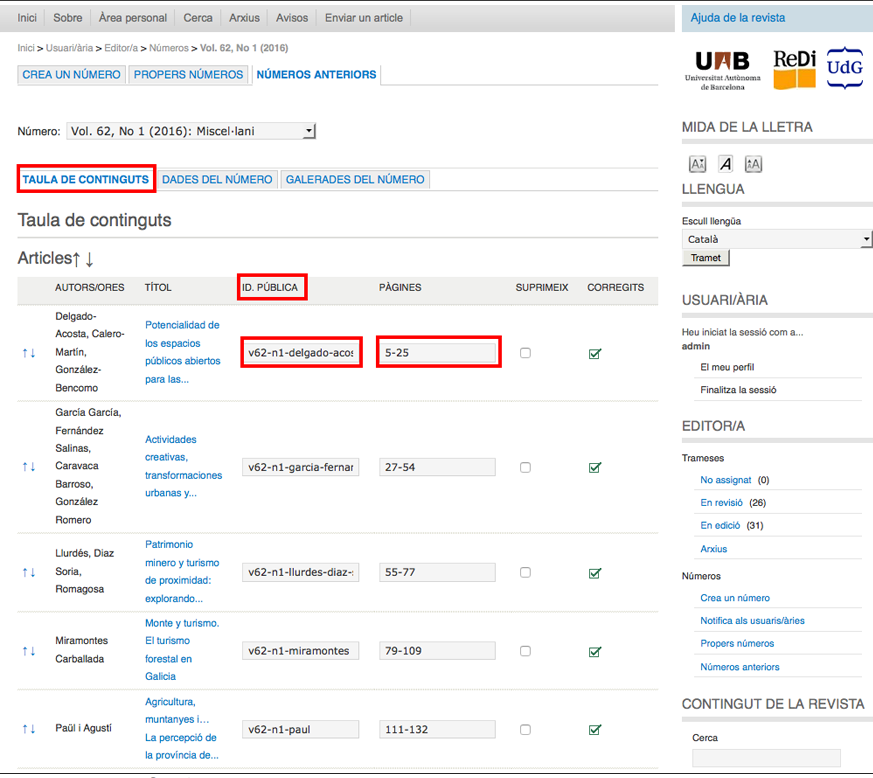Open the En revisió submissions link

(x=720, y=503)
